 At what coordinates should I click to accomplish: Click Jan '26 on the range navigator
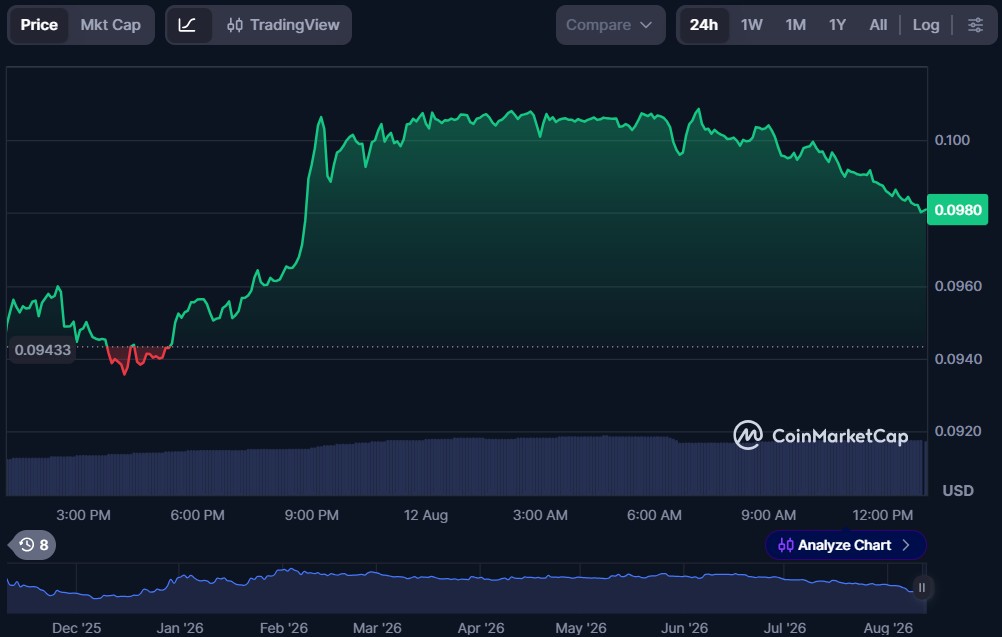point(180,628)
